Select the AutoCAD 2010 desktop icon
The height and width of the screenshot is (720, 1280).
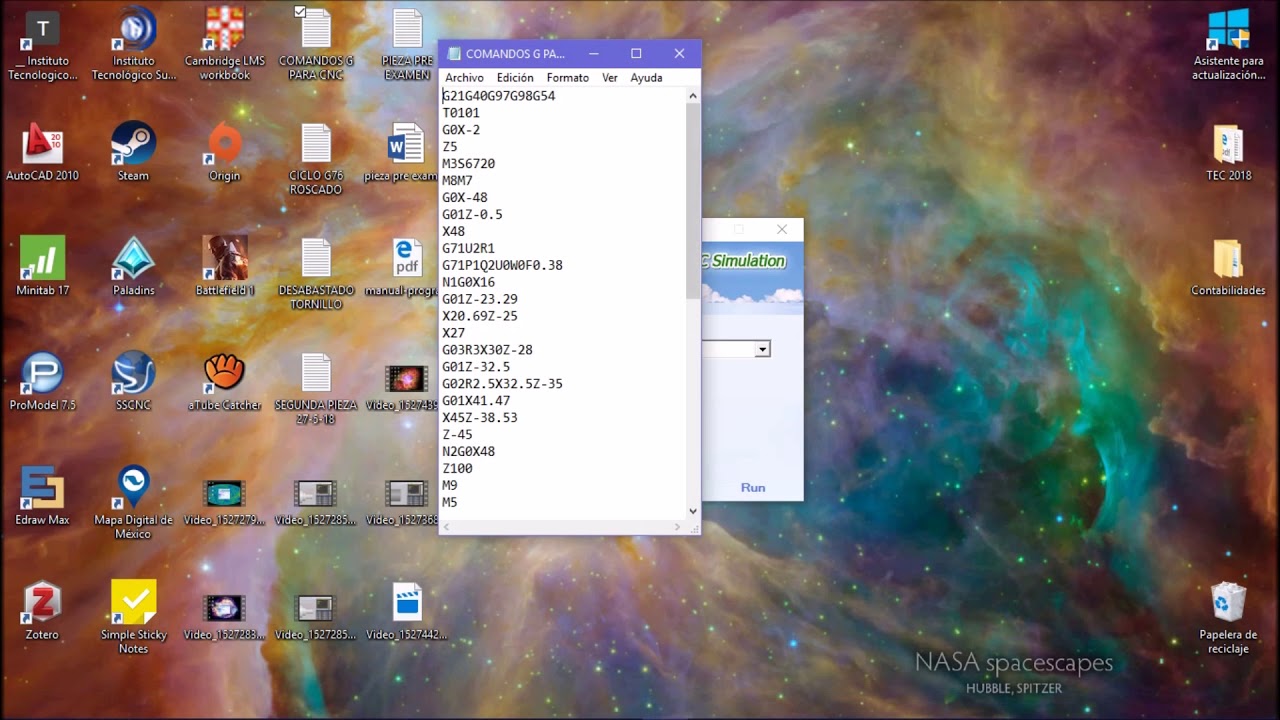tap(42, 152)
